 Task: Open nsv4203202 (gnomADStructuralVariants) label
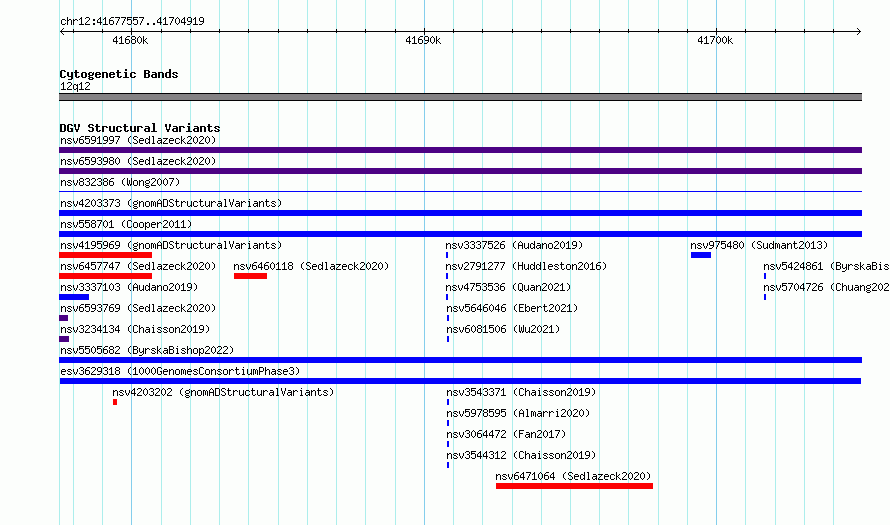point(223,392)
